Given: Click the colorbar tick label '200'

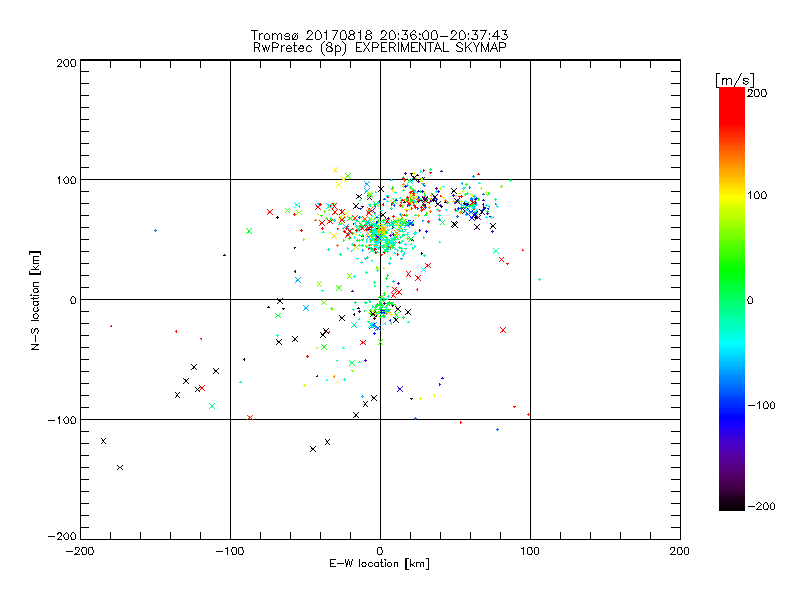Looking at the screenshot, I should tap(757, 93).
